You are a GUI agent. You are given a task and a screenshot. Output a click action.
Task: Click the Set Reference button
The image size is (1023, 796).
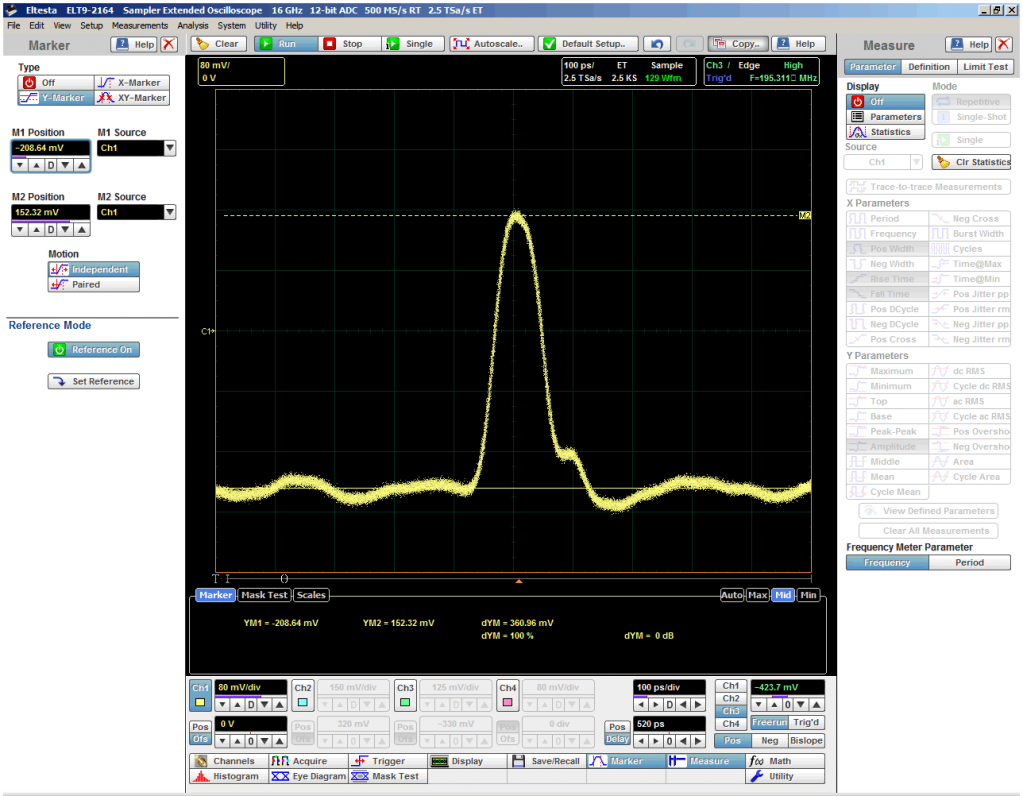(93, 382)
